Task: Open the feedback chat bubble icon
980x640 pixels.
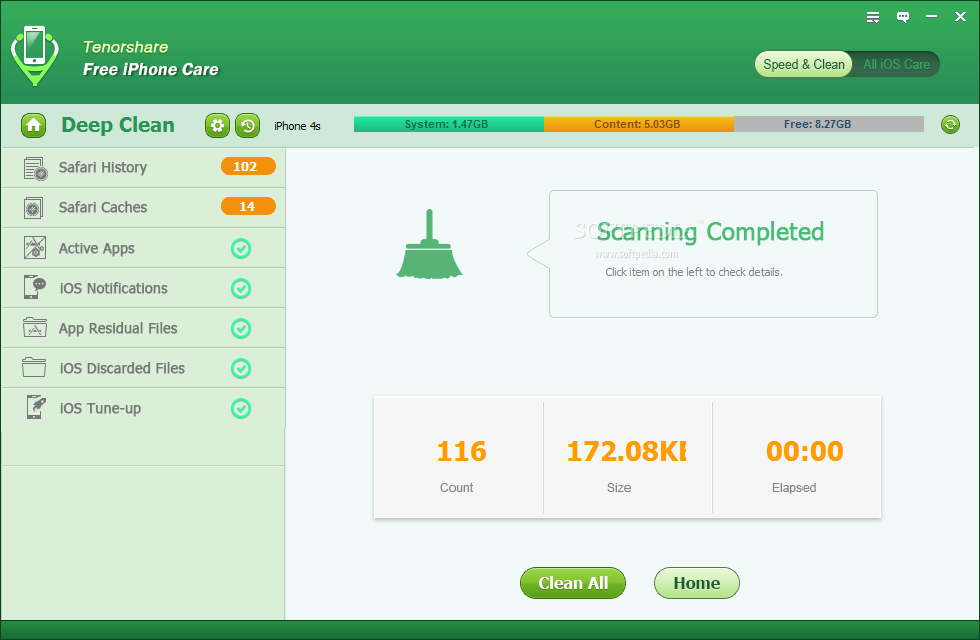Action: coord(902,17)
